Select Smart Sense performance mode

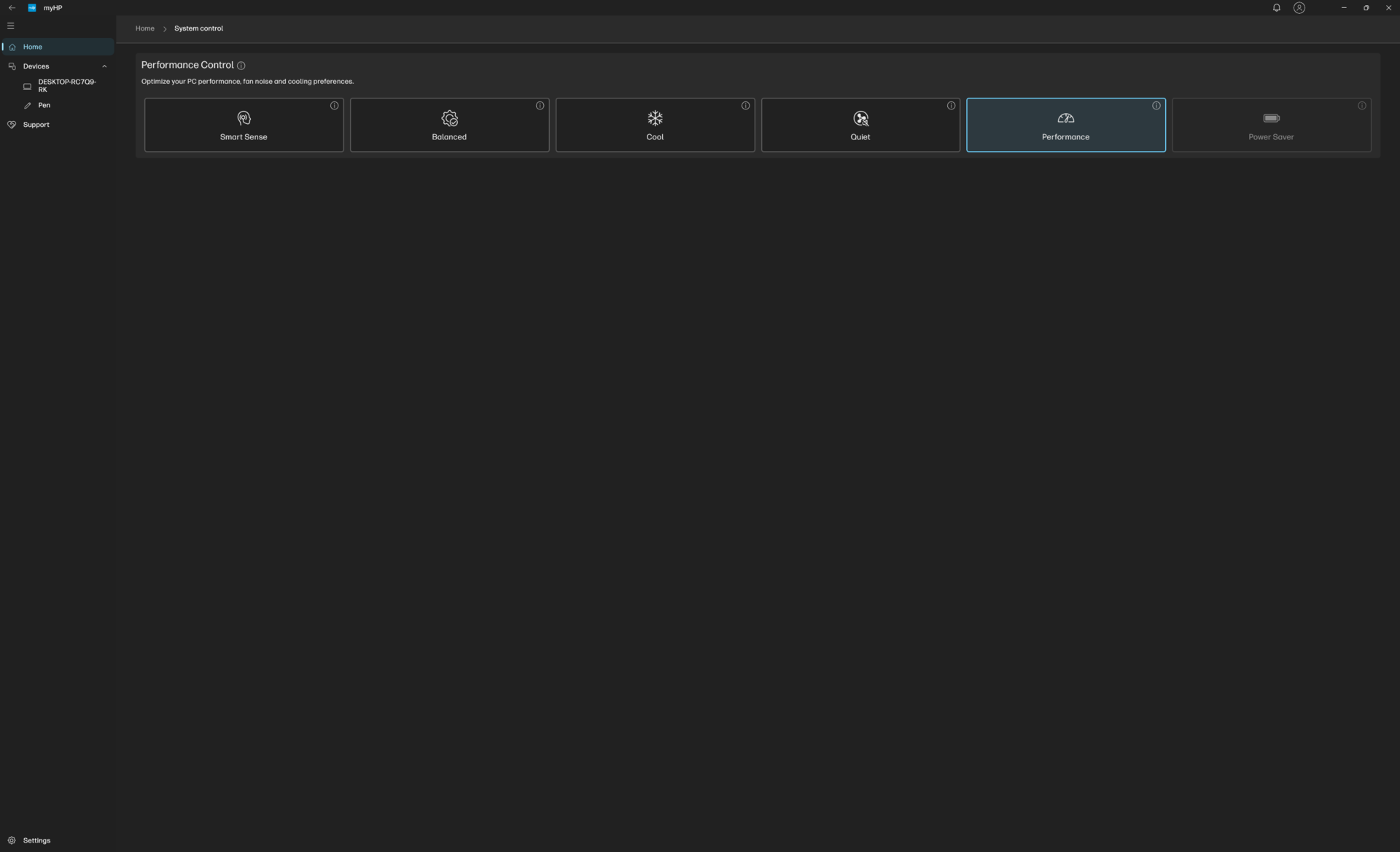click(x=244, y=125)
